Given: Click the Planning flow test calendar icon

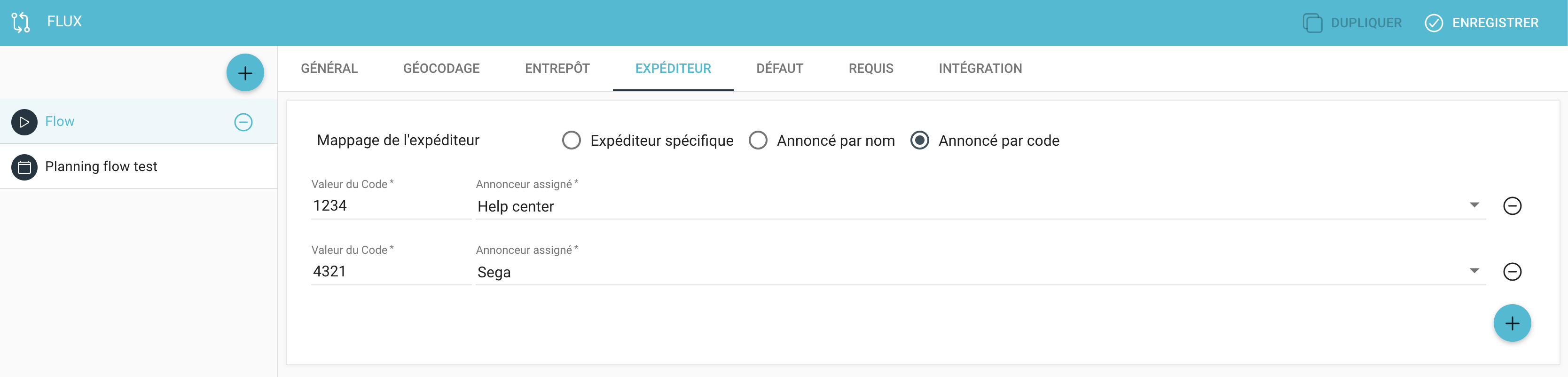Looking at the screenshot, I should [x=24, y=167].
